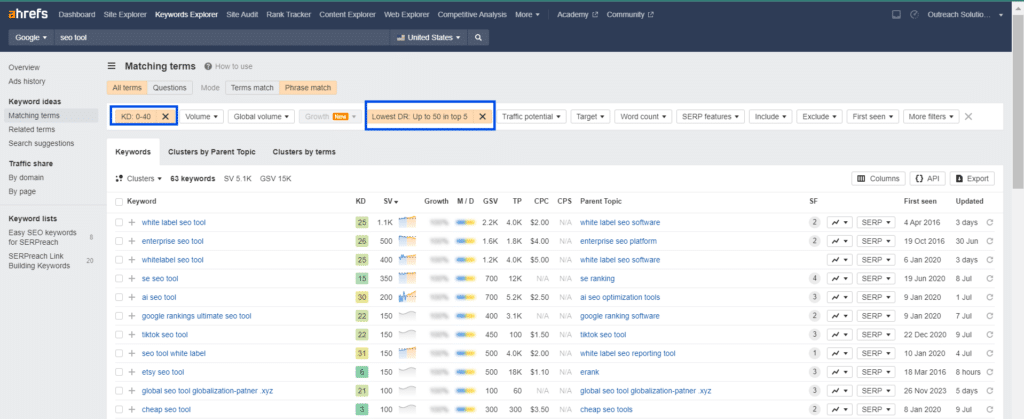Open Related terms in sidebar
The image size is (1024, 419).
coord(31,129)
